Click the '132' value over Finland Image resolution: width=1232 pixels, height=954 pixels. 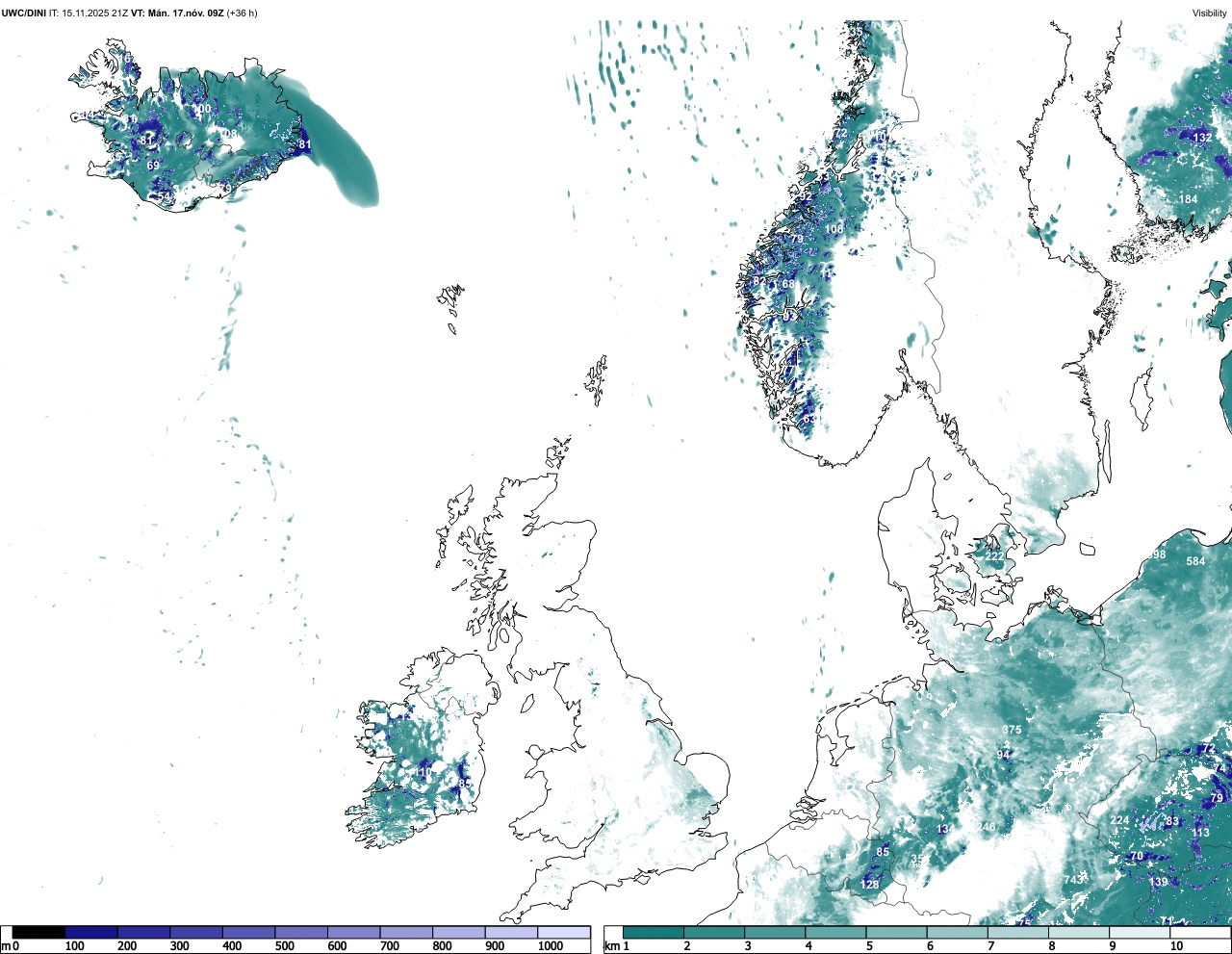(1202, 138)
